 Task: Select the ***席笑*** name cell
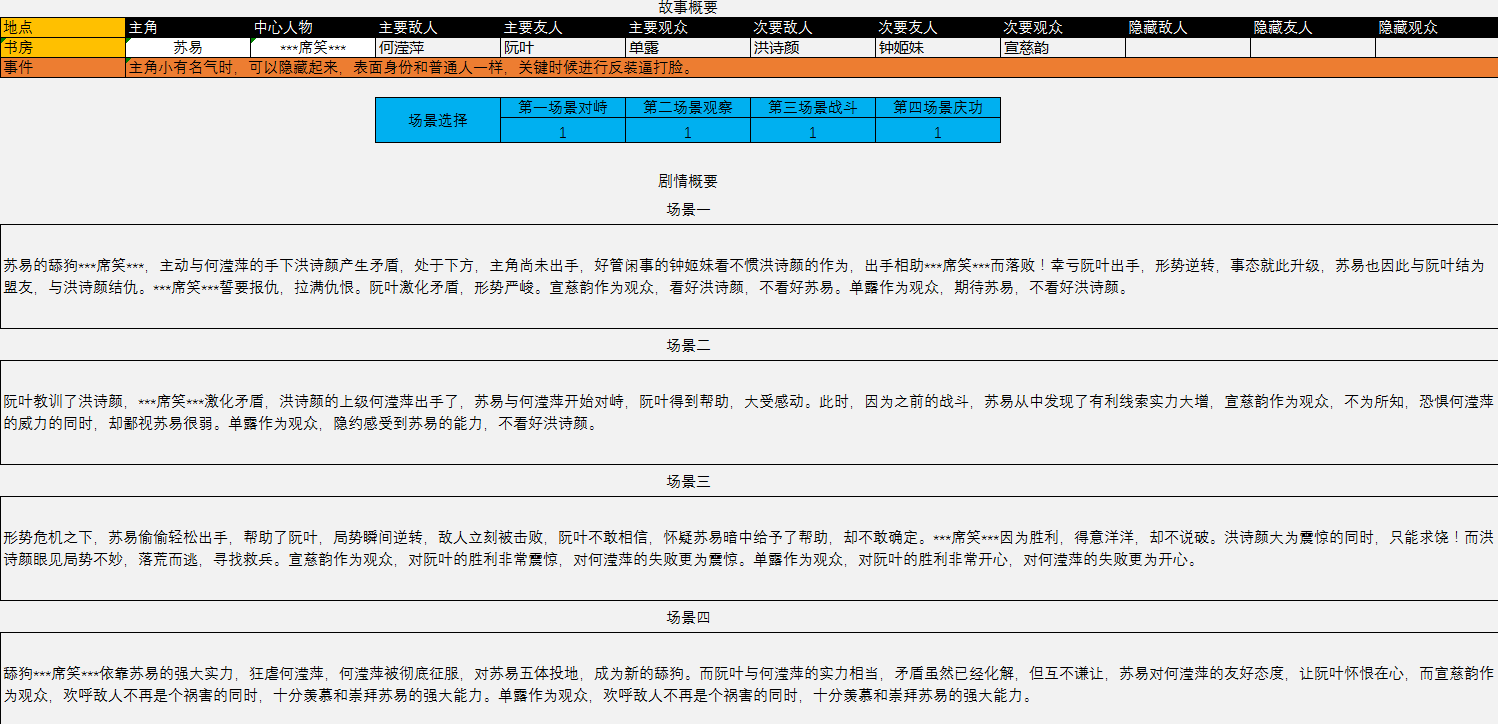coord(313,47)
